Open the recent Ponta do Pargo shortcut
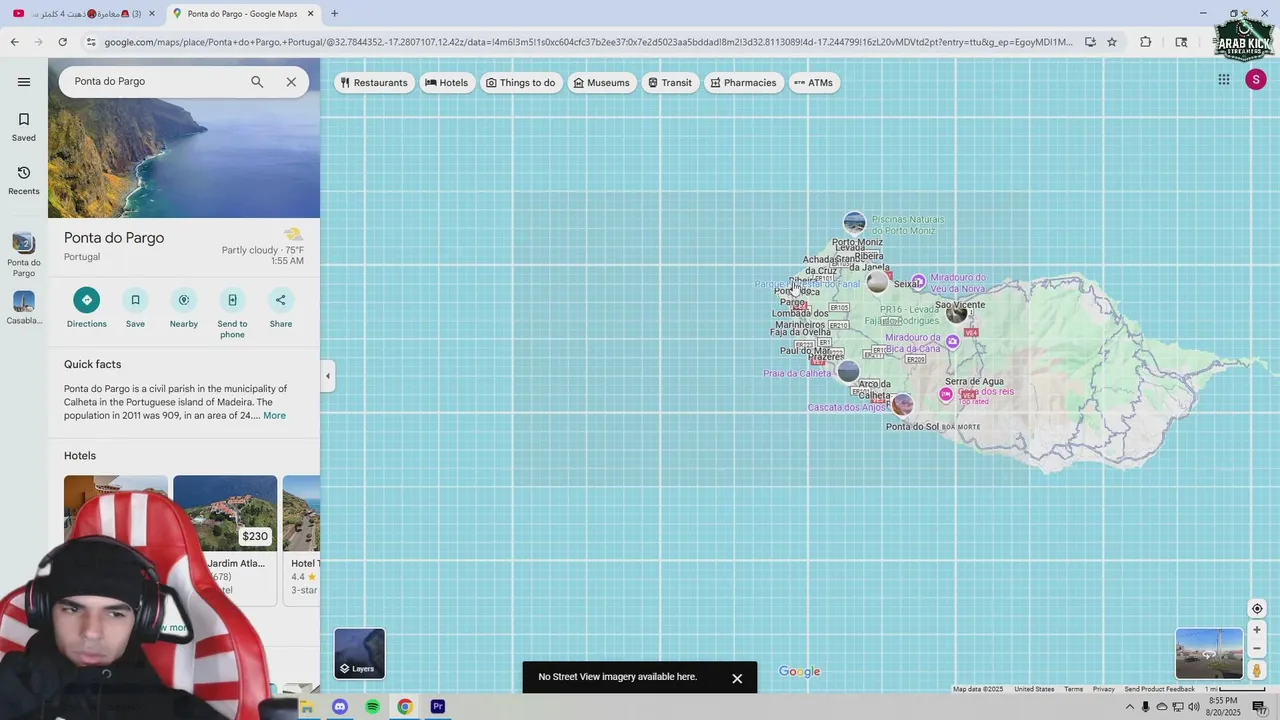Screen dimensions: 1280x720 [x=24, y=255]
